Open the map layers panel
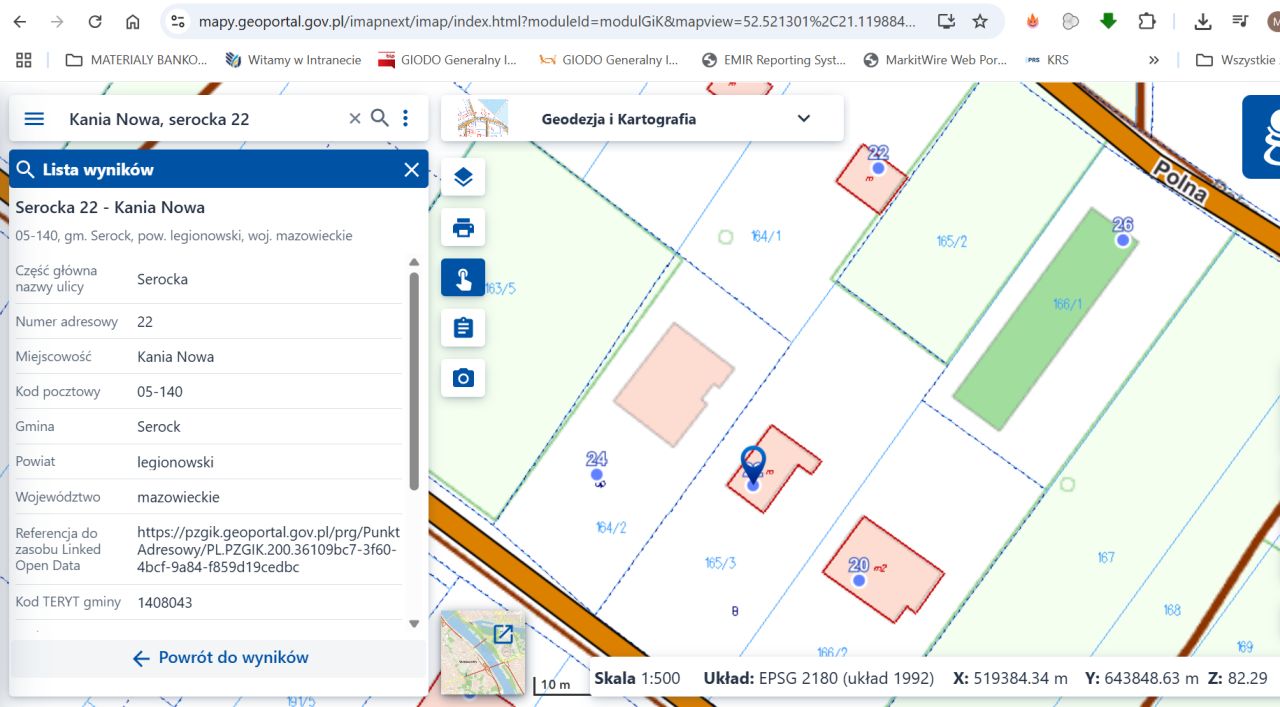1280x707 pixels. (463, 178)
